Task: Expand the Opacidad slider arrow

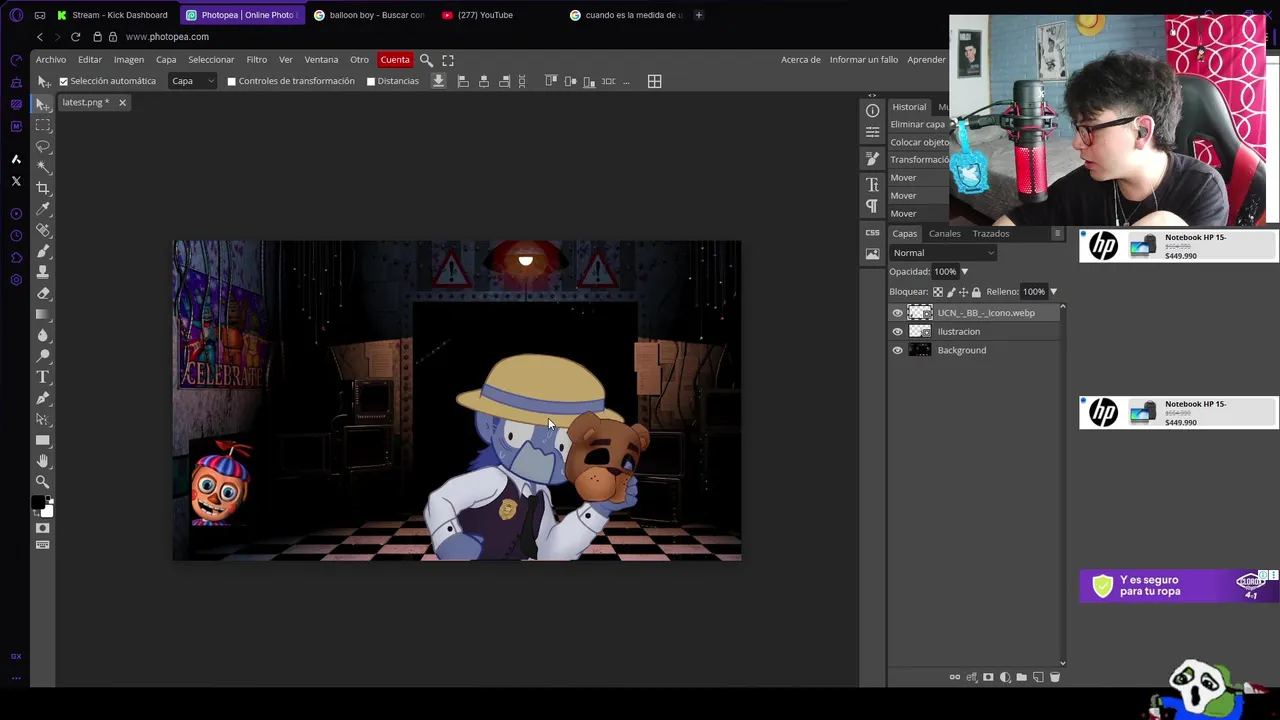Action: (964, 272)
